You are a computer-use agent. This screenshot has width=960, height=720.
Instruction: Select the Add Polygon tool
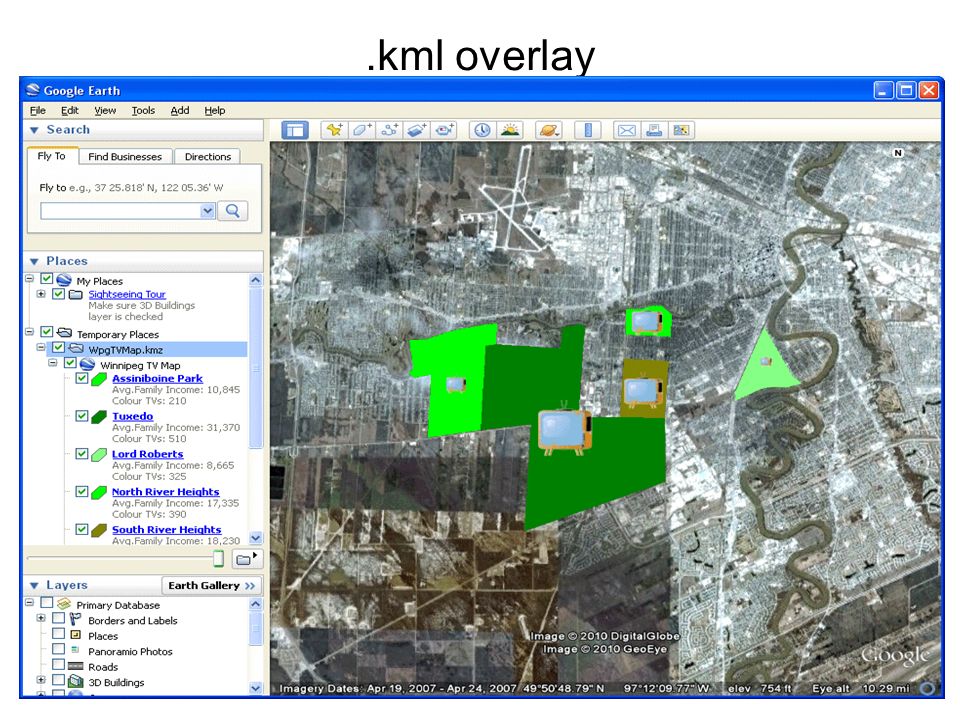click(362, 130)
